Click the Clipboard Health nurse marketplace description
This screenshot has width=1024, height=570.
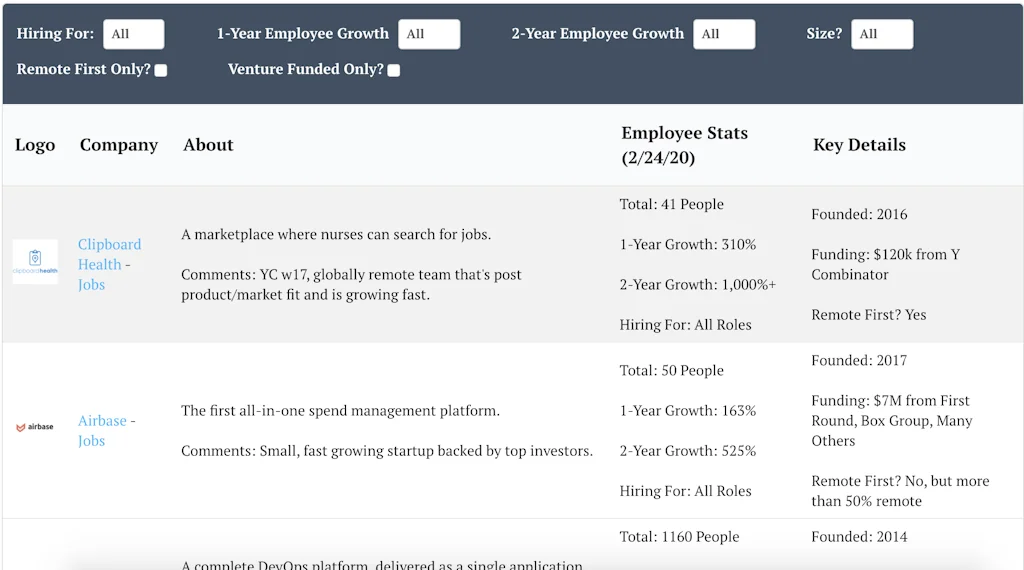click(x=336, y=235)
